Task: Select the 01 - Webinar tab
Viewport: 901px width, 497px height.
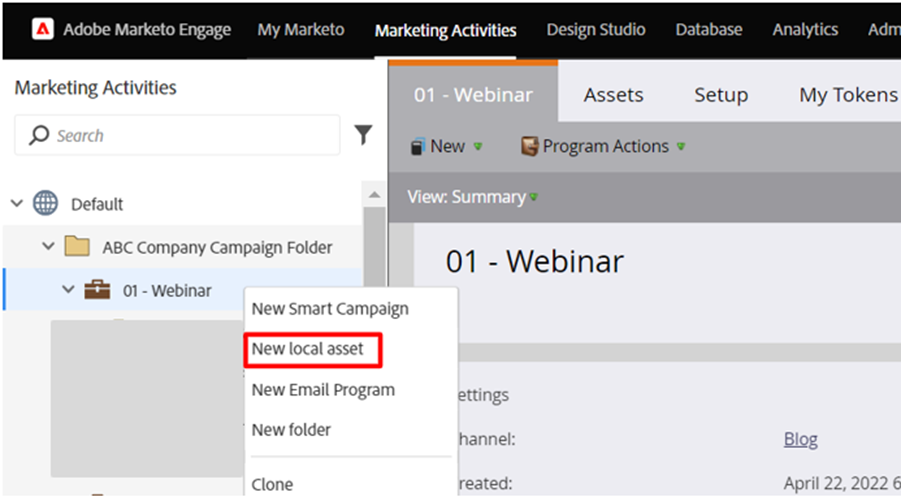Action: (473, 94)
